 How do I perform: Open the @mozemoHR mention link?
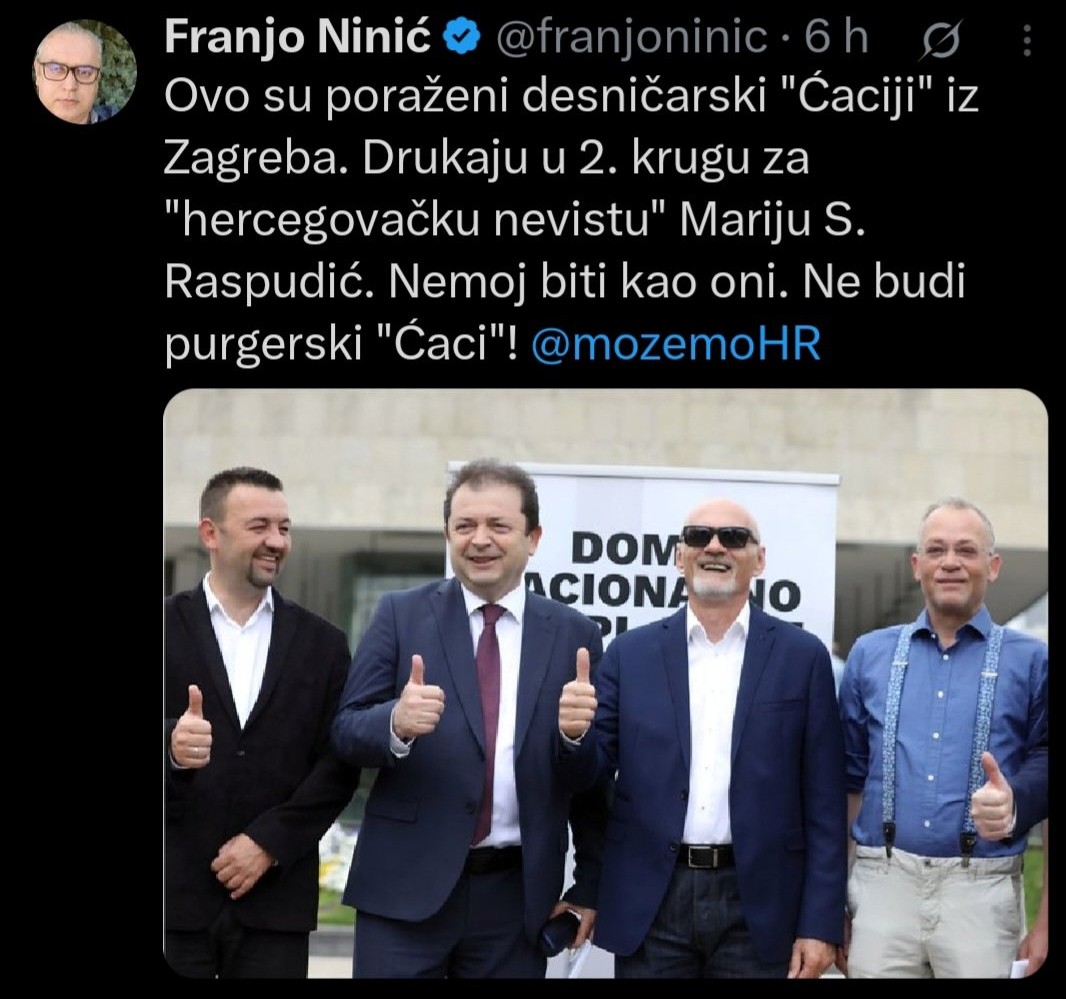point(674,343)
